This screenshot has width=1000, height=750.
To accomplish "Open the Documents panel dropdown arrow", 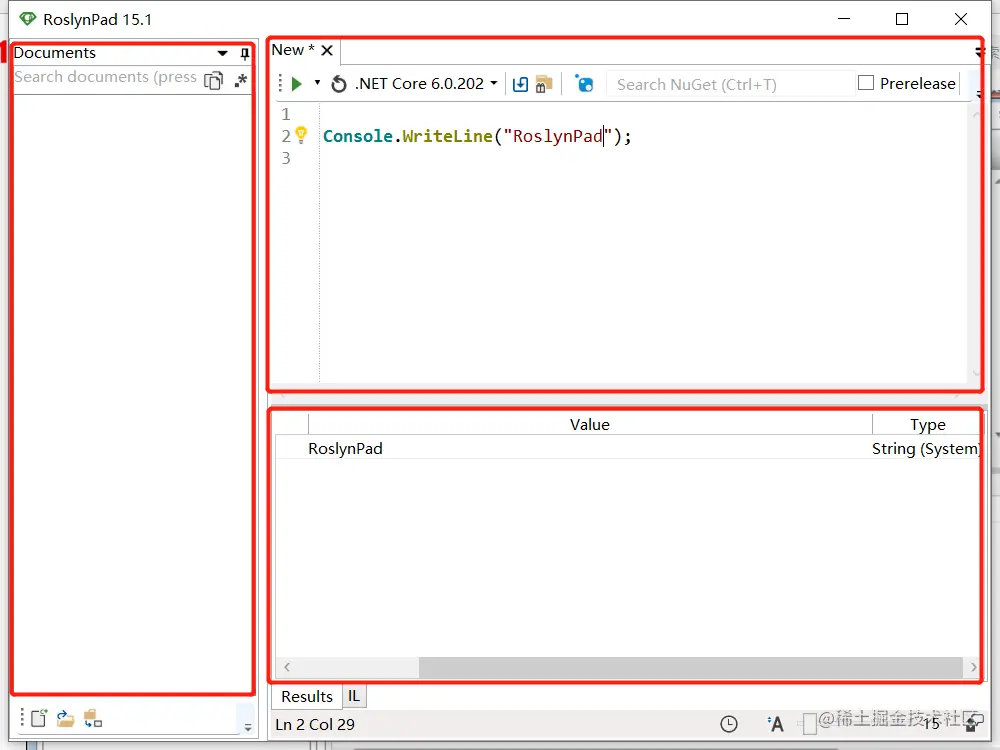I will pyautogui.click(x=223, y=54).
